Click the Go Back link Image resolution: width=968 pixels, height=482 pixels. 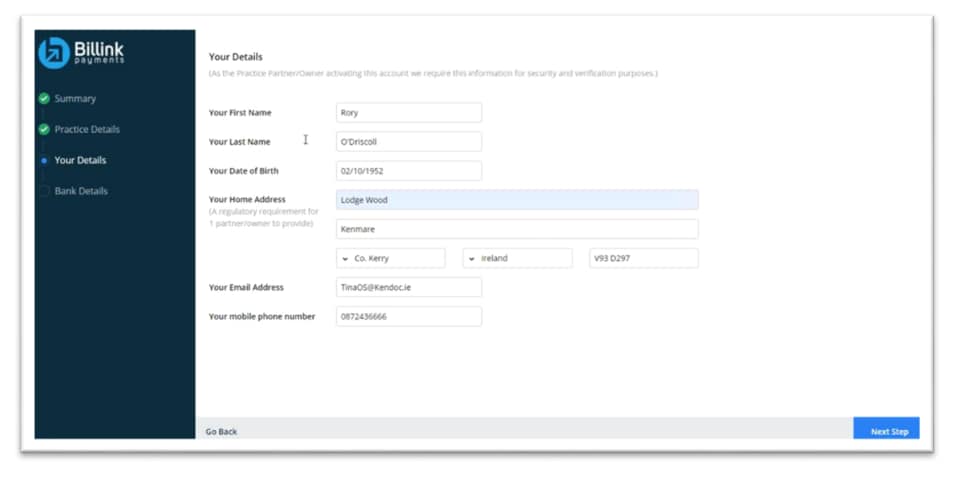point(221,431)
